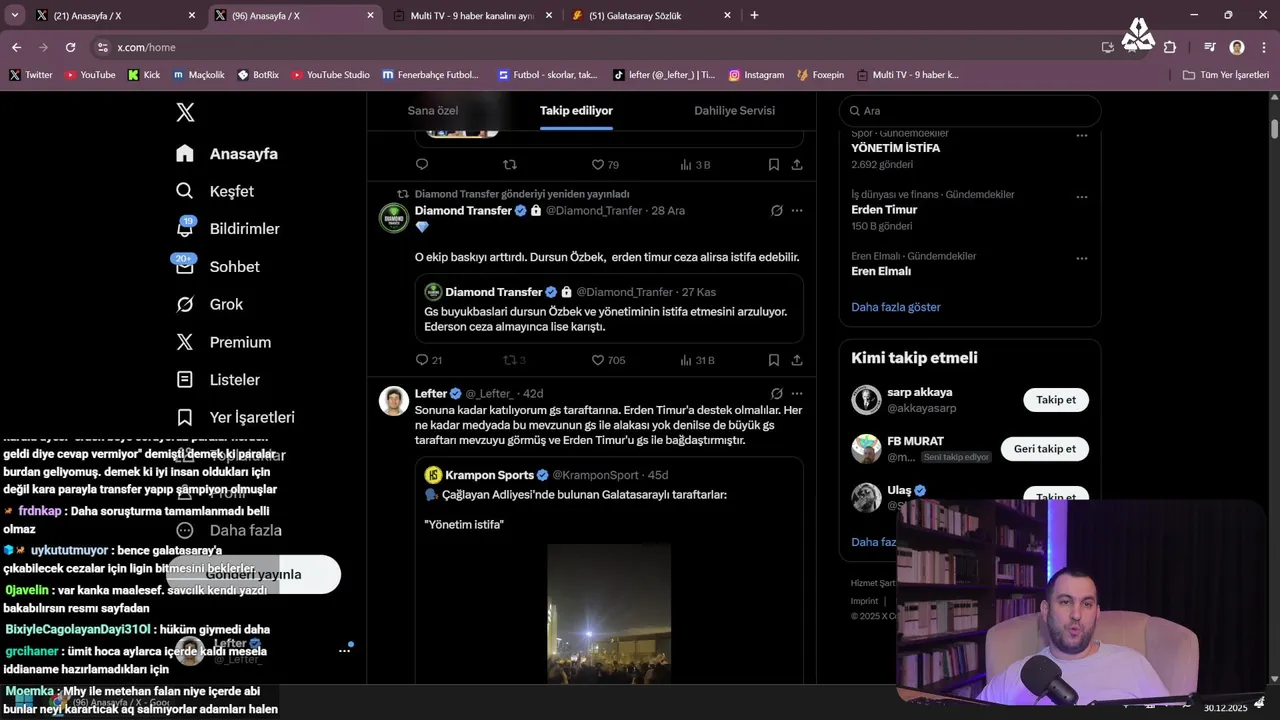
Task: Open more options for YÖNETİM İSTİFA trend
Action: click(x=1081, y=136)
